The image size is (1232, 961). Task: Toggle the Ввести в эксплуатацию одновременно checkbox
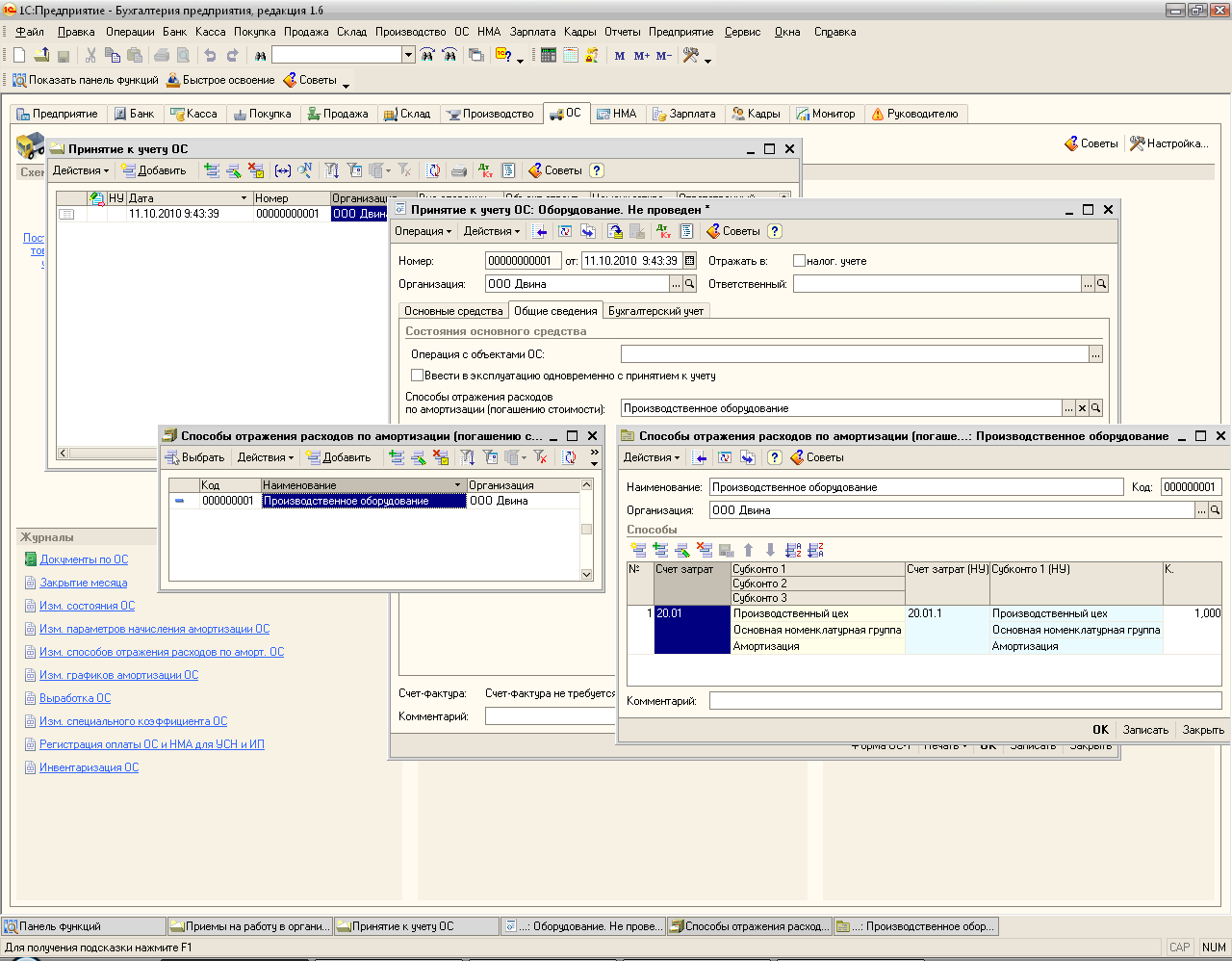point(417,376)
